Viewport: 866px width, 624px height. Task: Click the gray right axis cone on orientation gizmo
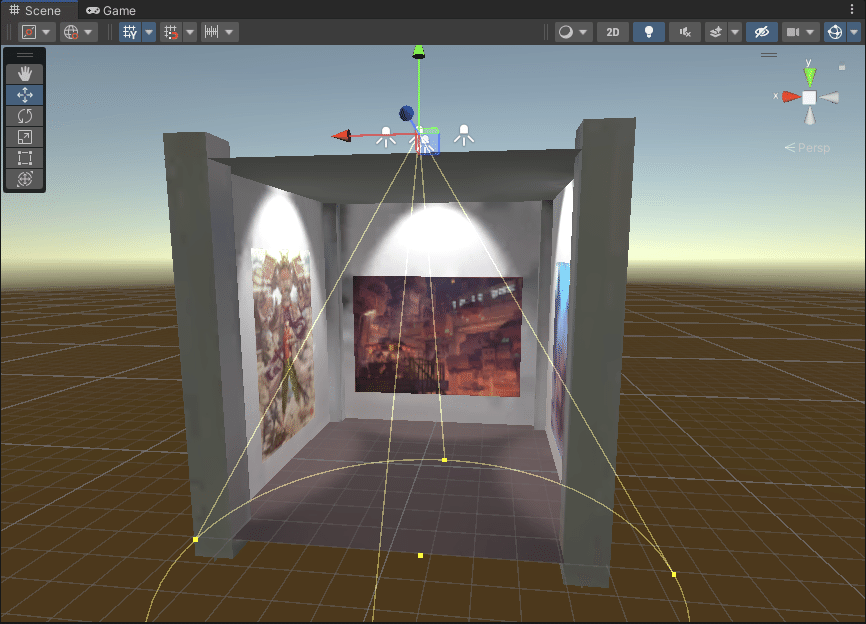[x=830, y=98]
